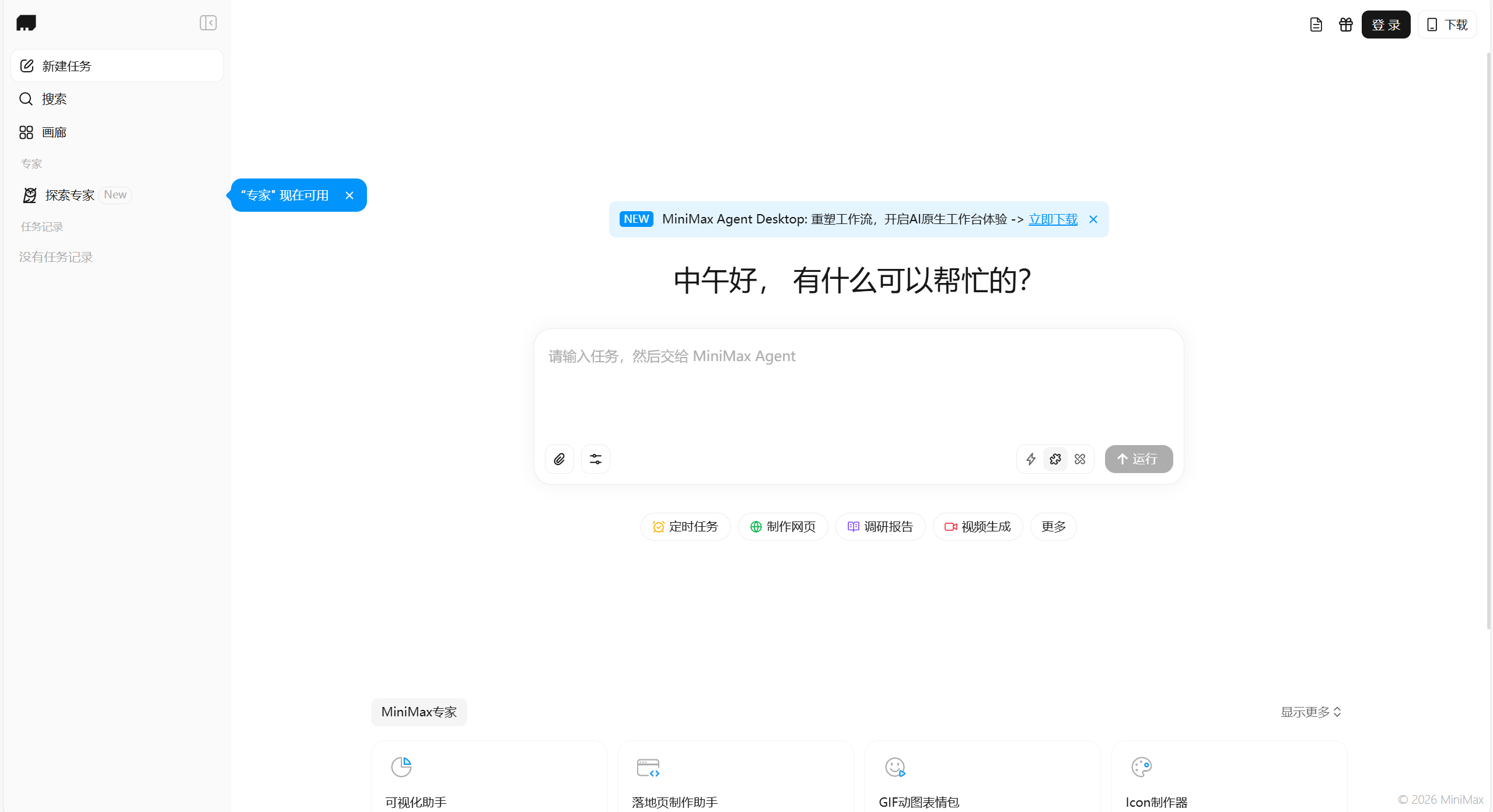Open input settings sliders icon

(595, 459)
